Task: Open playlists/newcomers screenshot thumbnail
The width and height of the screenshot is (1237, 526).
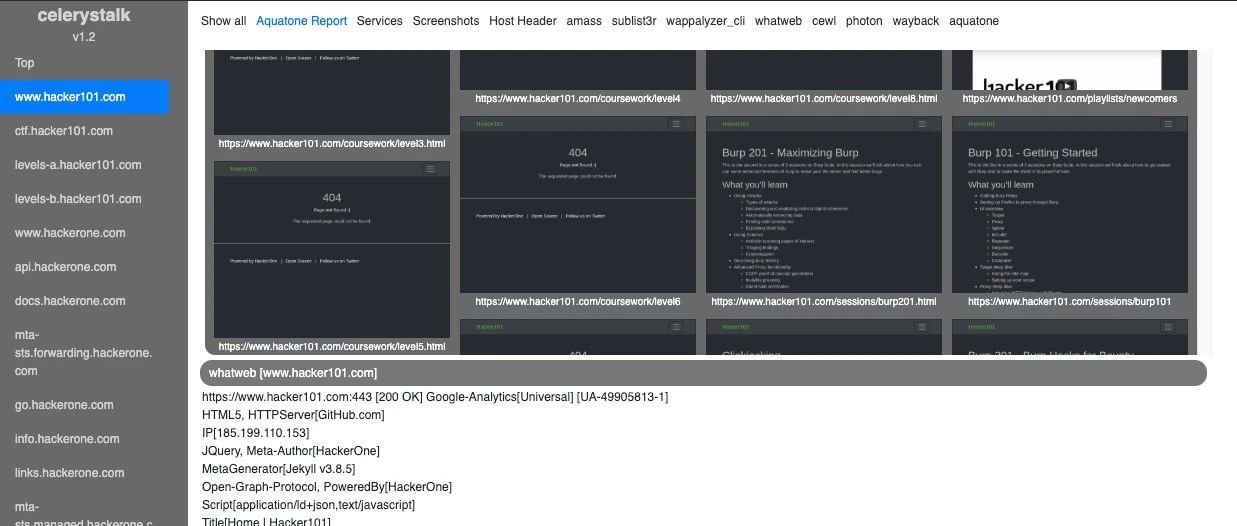Action: [1070, 70]
